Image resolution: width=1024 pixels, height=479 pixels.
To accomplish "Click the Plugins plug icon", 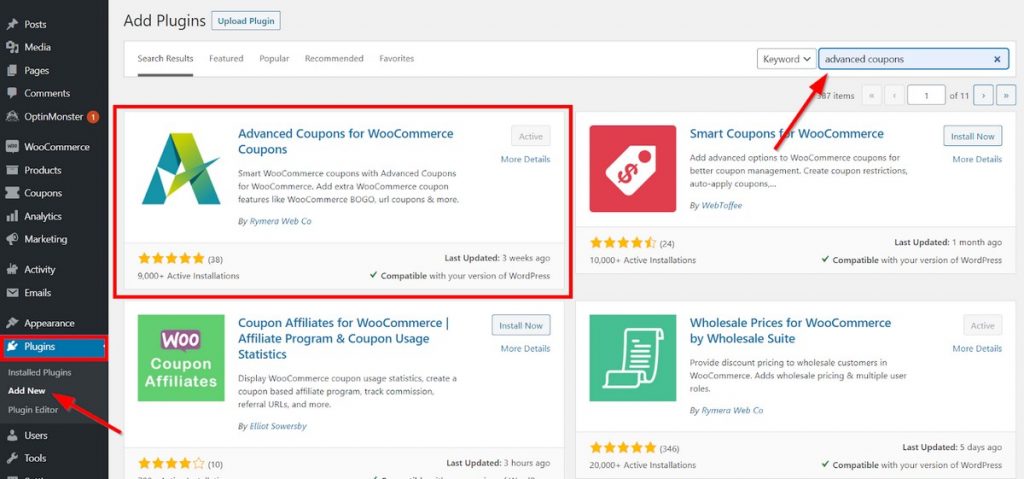I will (12, 346).
